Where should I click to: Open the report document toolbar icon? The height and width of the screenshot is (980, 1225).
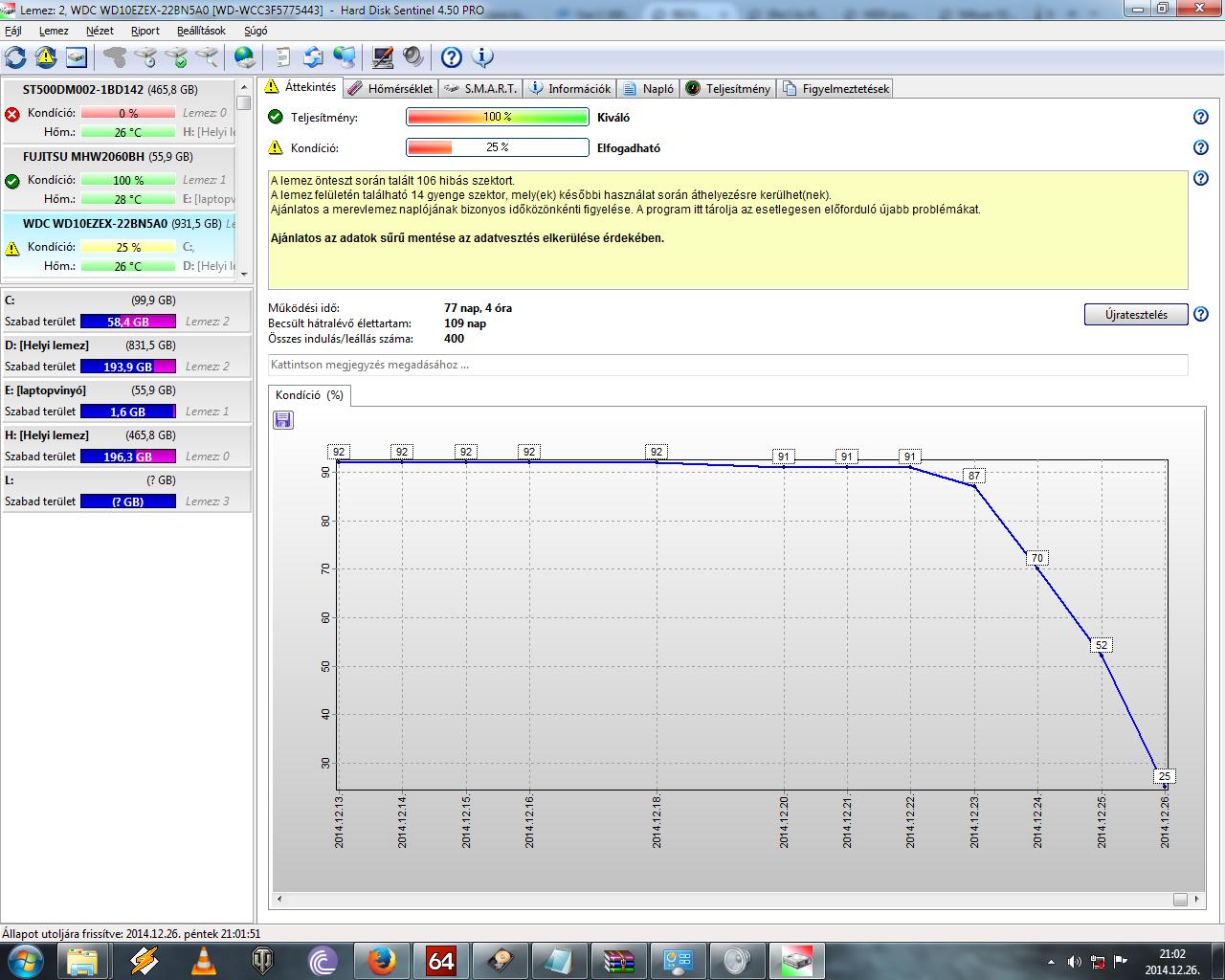coord(283,56)
